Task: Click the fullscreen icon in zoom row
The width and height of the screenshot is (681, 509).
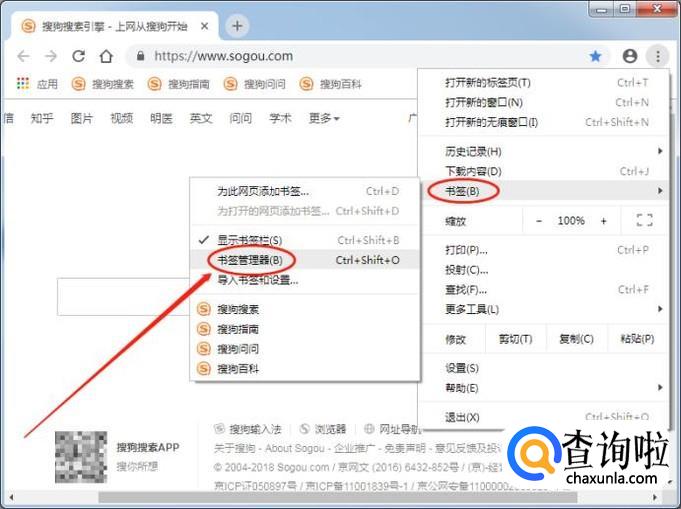Action: (x=645, y=221)
